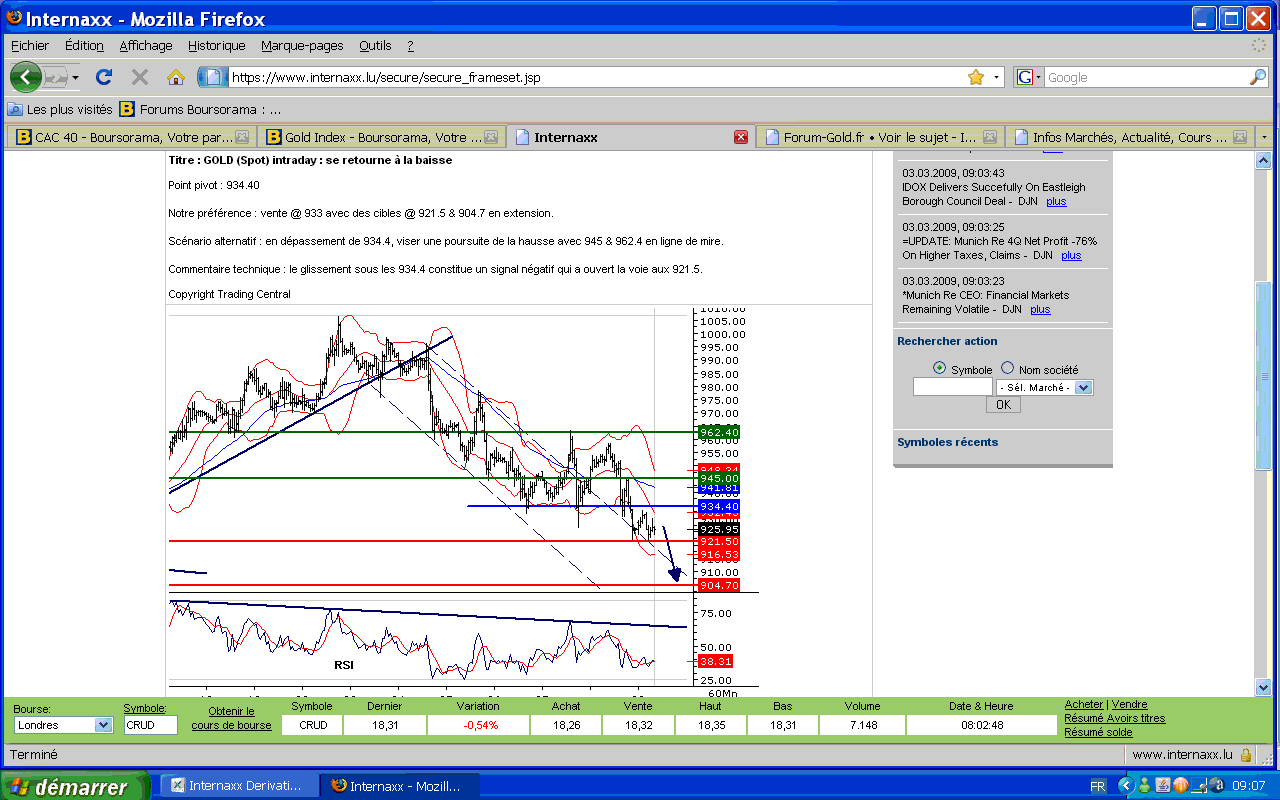
Task: Close the Internaxx tab
Action: [x=741, y=137]
